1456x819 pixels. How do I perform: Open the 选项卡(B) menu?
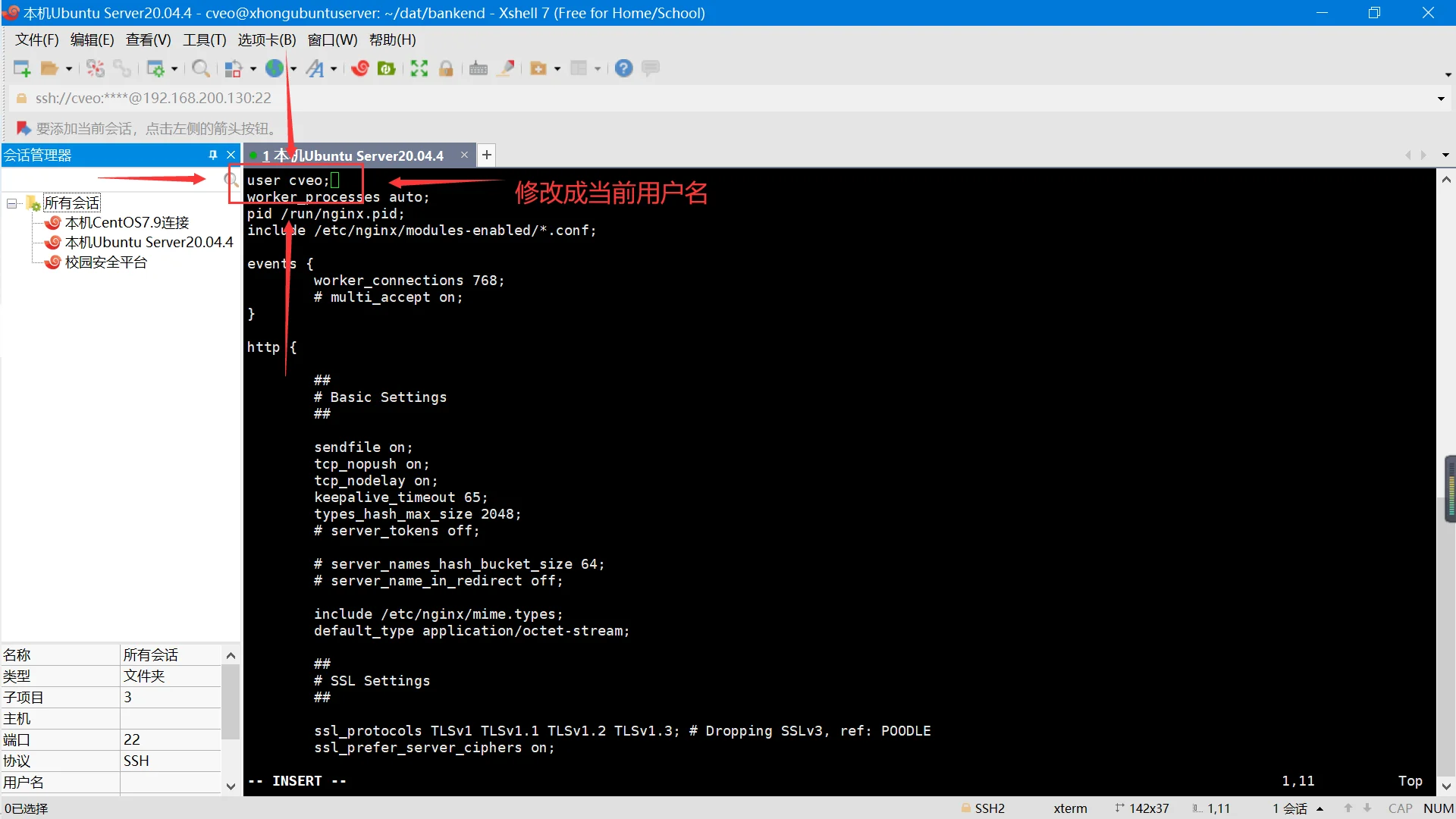[x=266, y=40]
